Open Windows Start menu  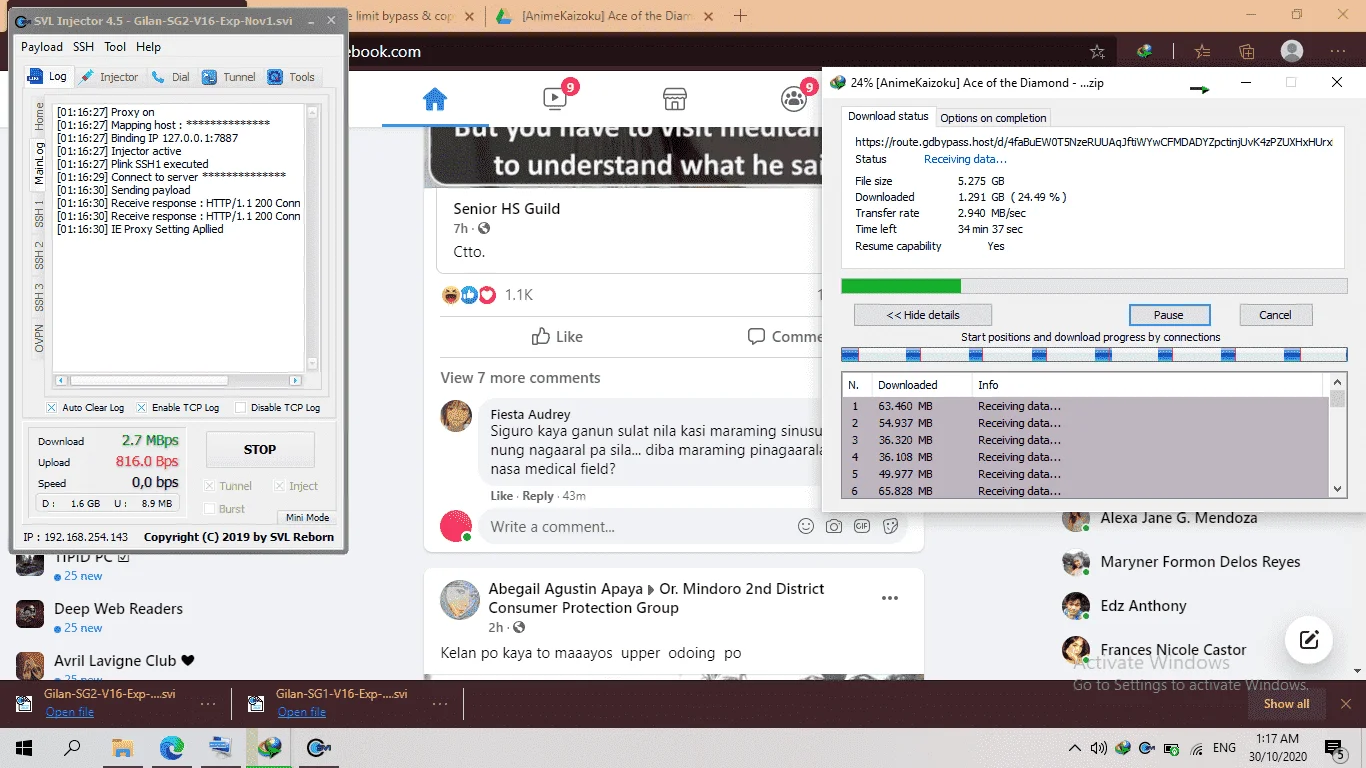(24, 748)
